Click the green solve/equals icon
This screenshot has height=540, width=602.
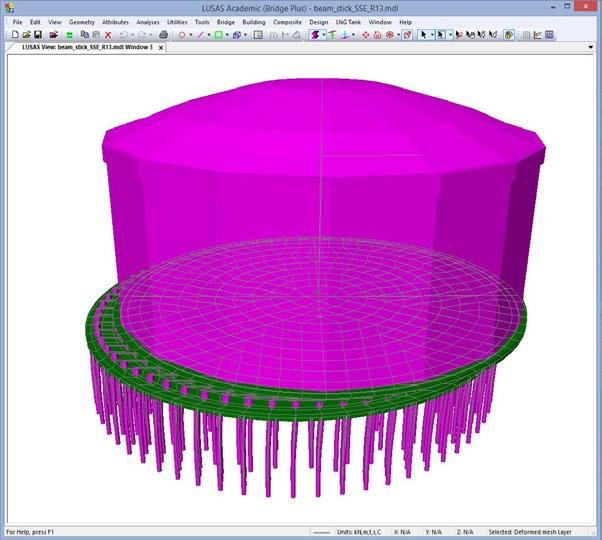[69, 35]
